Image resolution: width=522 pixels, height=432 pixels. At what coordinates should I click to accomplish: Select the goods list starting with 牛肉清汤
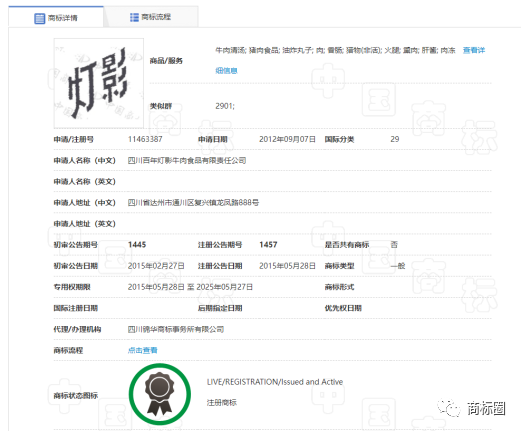[335, 50]
